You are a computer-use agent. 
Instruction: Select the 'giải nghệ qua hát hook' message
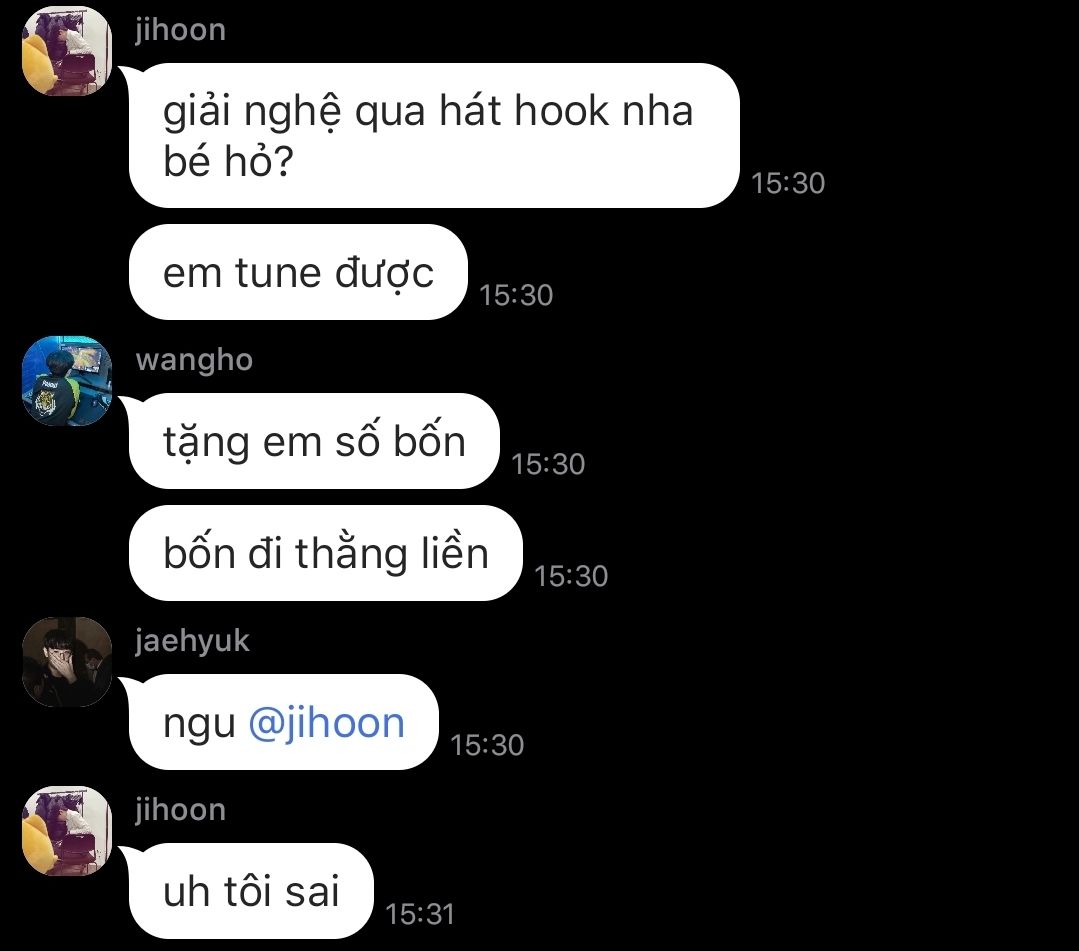click(434, 136)
